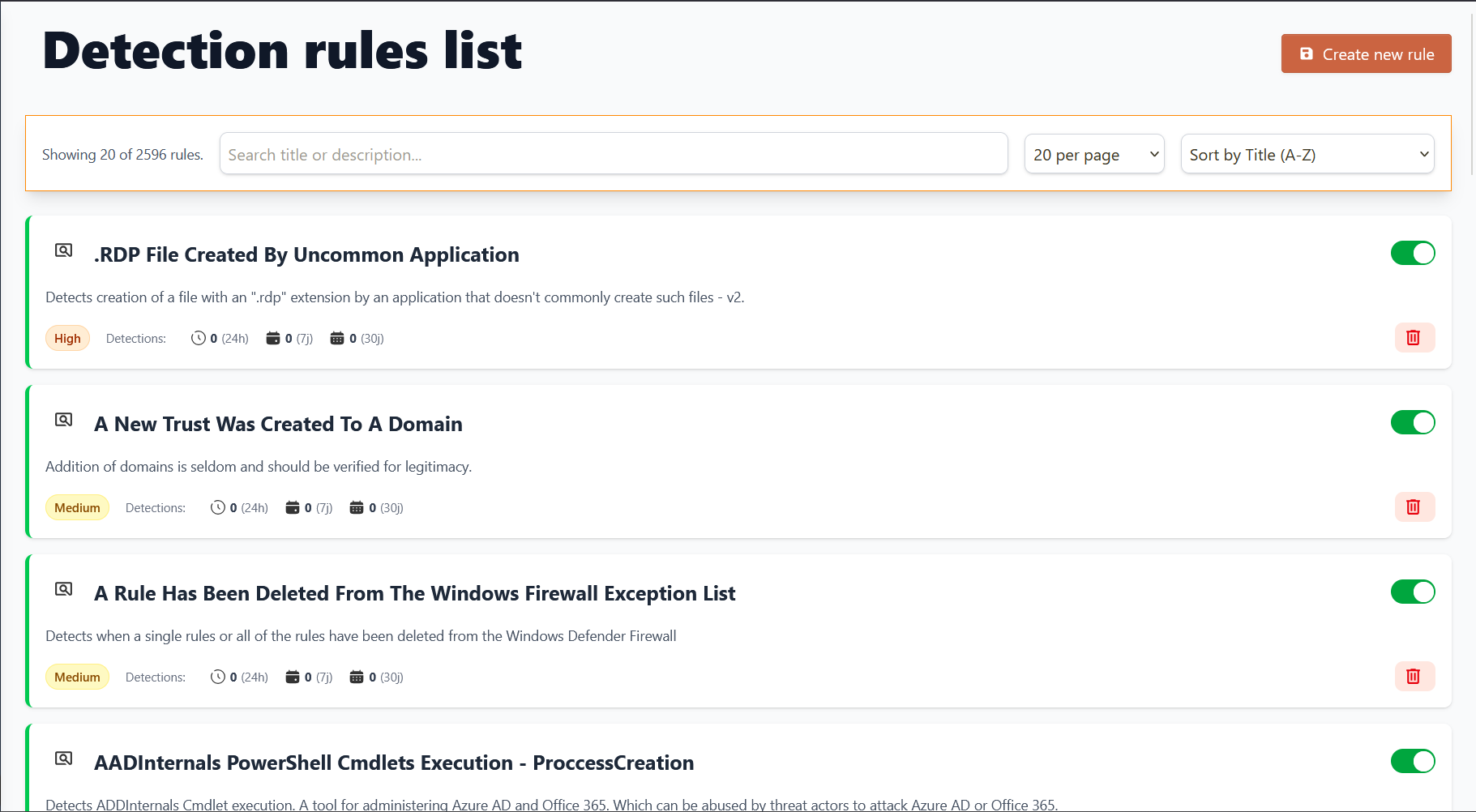Toggle off A New Trust Was Created rule
Screen dimensions: 1476x812
[x=1413, y=423]
